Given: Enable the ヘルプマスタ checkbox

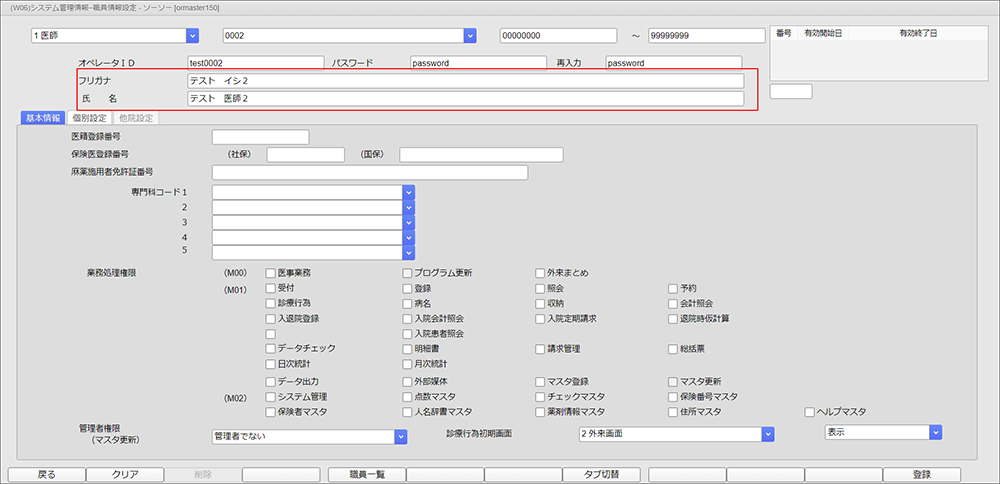Looking at the screenshot, I should click(x=810, y=412).
